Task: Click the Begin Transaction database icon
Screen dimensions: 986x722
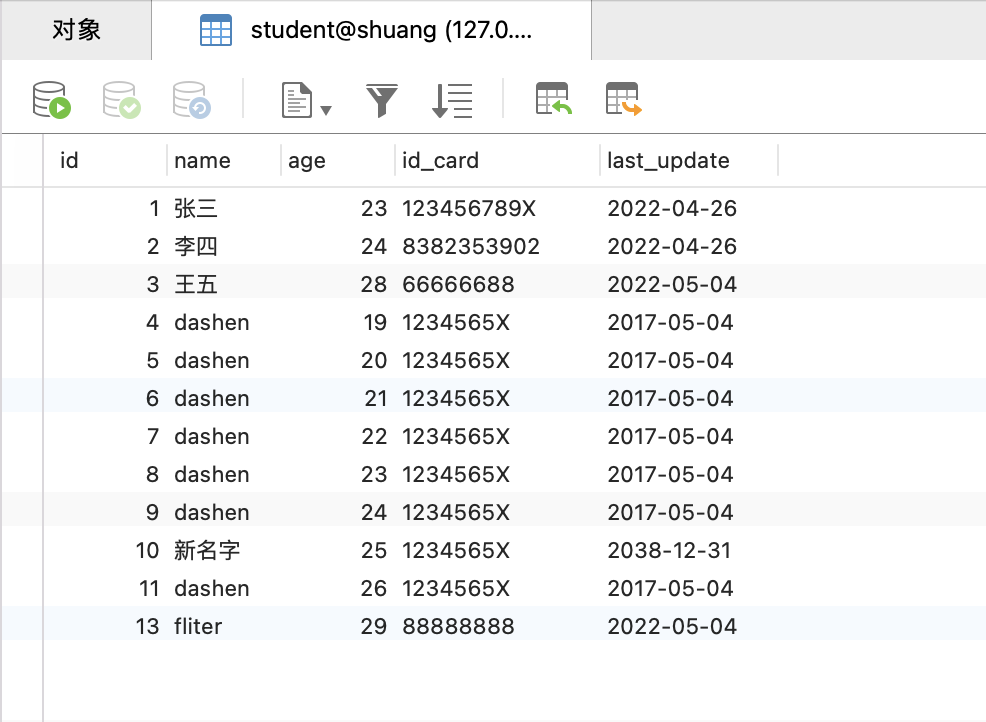Action: pyautogui.click(x=52, y=100)
